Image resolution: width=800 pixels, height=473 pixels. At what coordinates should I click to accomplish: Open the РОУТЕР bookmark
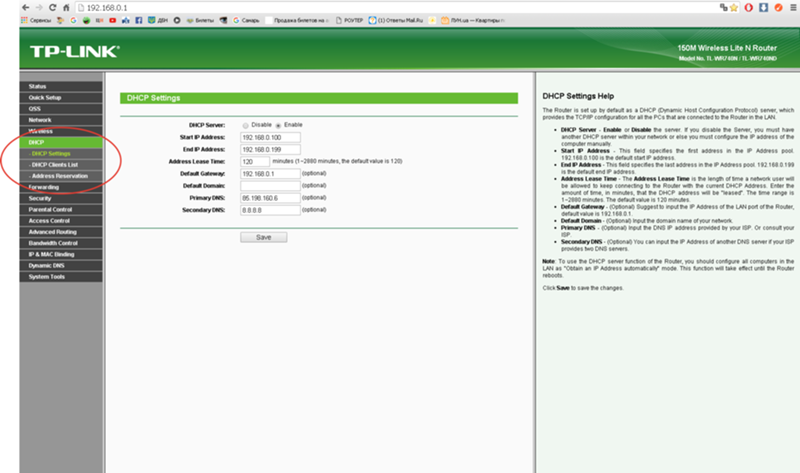pos(349,20)
